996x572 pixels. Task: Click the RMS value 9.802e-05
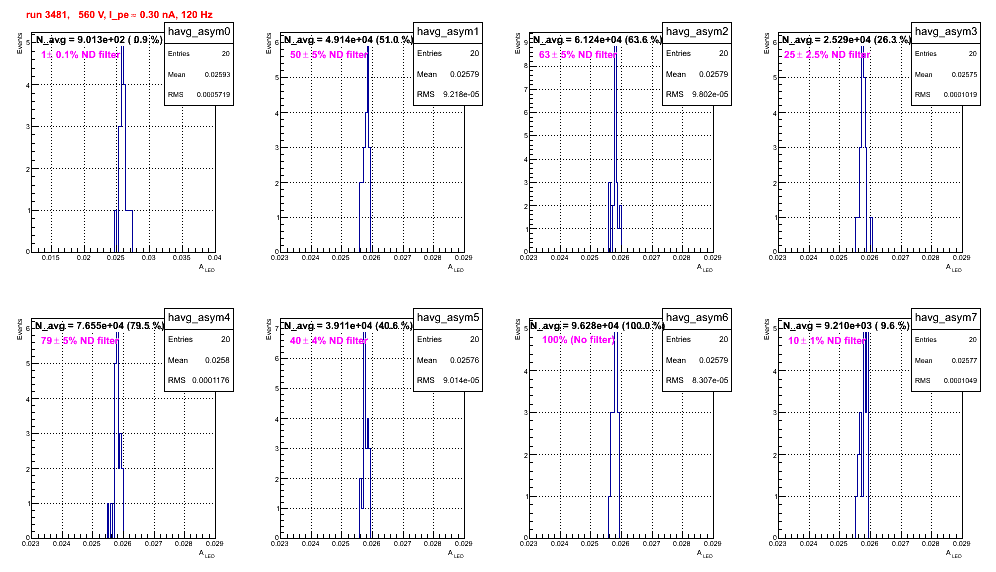(710, 94)
